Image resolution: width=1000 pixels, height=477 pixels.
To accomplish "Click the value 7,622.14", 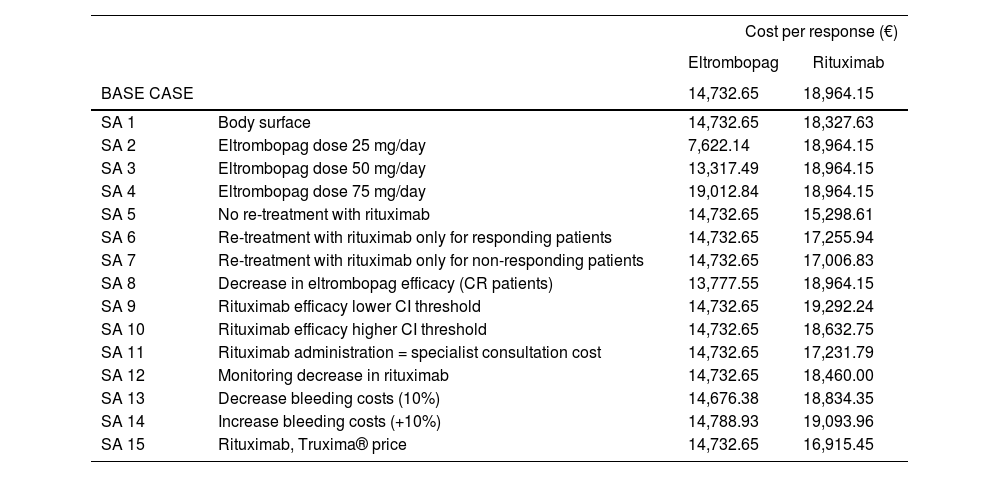I will pos(723,146).
